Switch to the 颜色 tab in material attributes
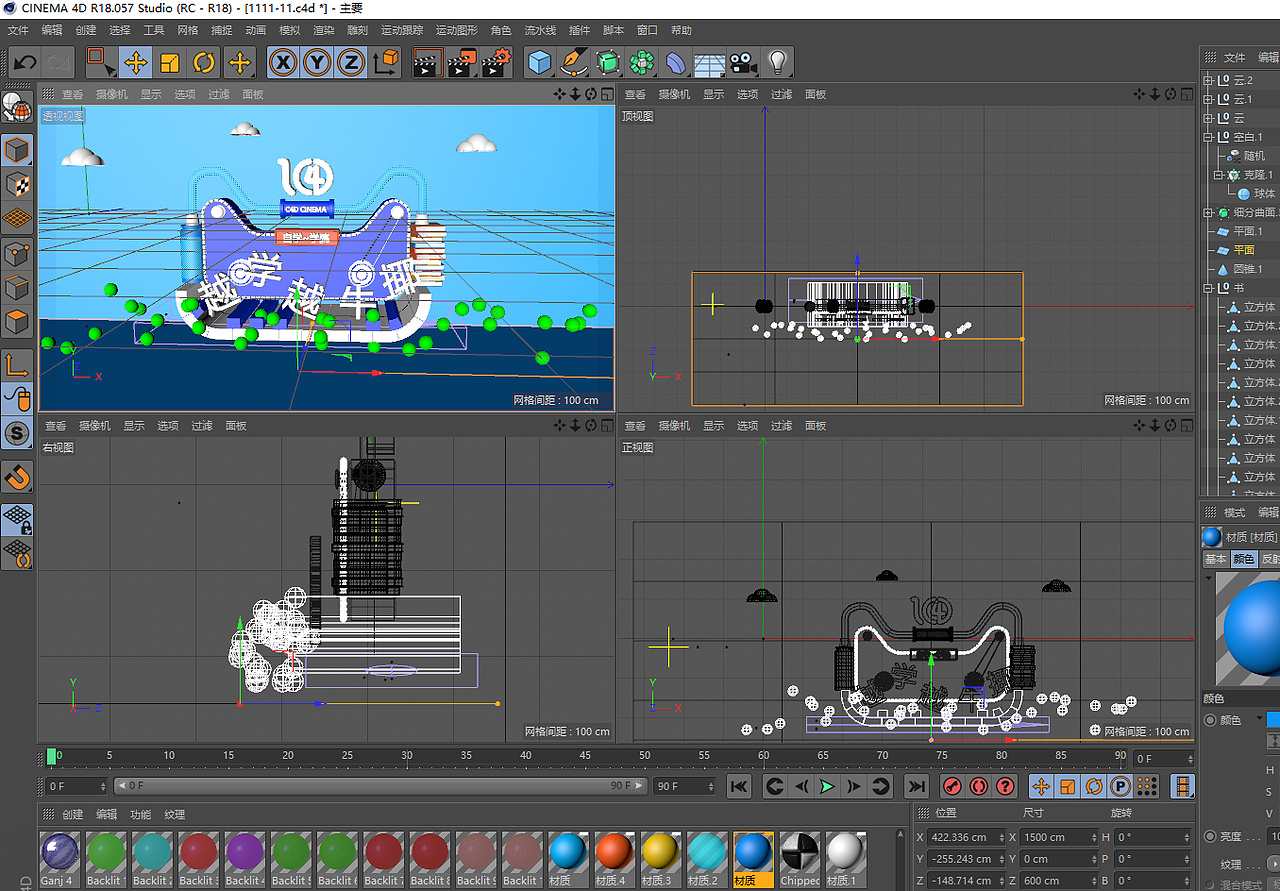Image resolution: width=1280 pixels, height=891 pixels. (1243, 558)
